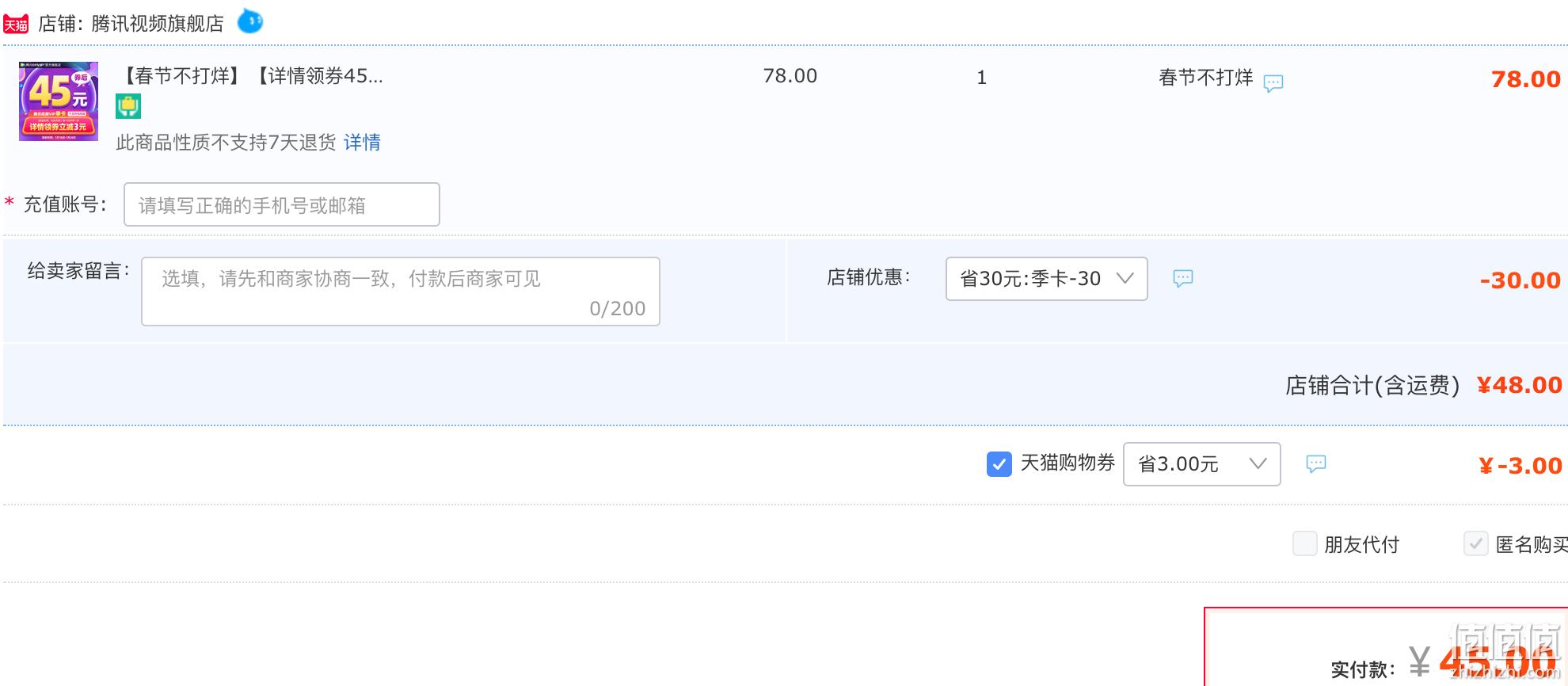Focus the 充值账号 input field
This screenshot has width=1568, height=686.
(x=282, y=204)
